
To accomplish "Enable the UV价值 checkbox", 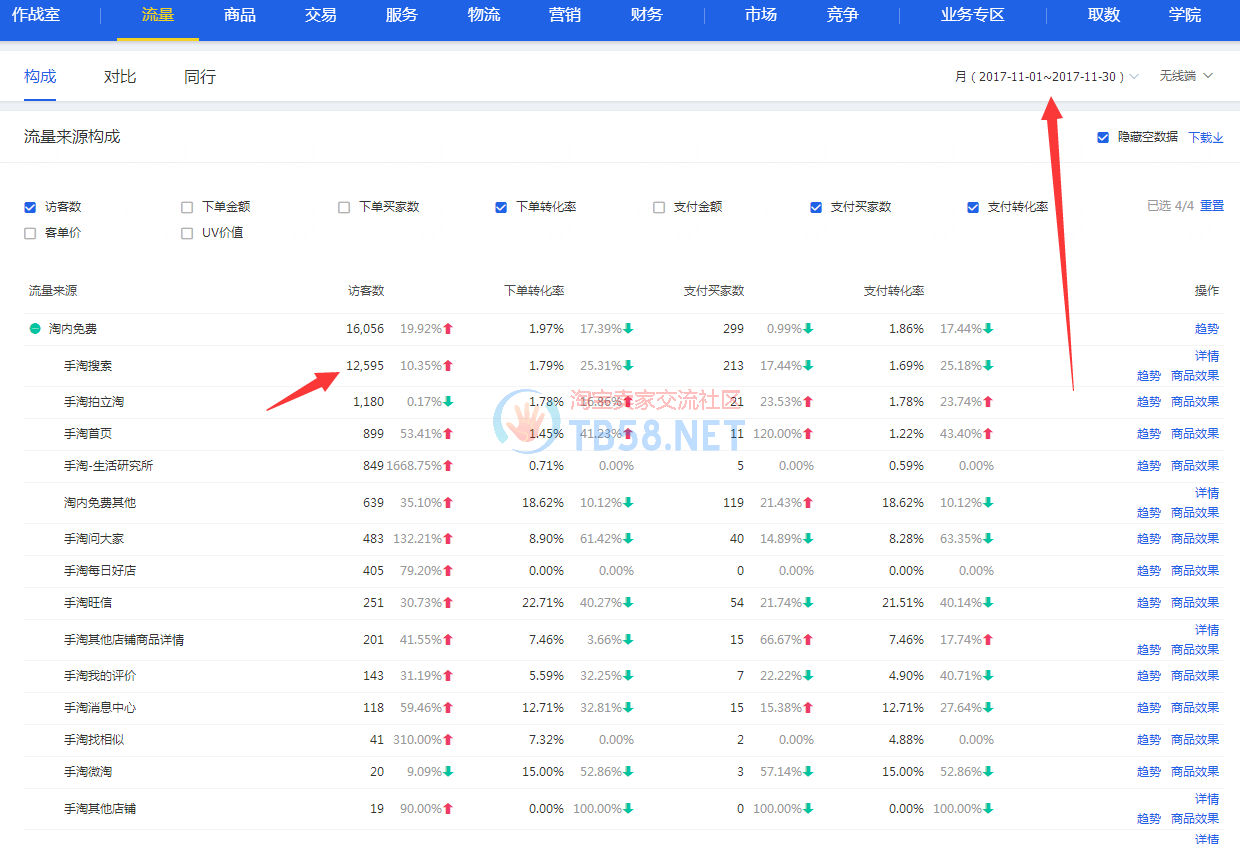I will coord(187,233).
